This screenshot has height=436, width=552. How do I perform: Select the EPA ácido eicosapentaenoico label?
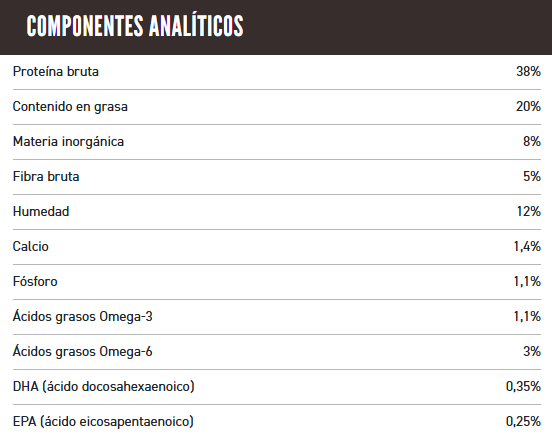[103, 422]
